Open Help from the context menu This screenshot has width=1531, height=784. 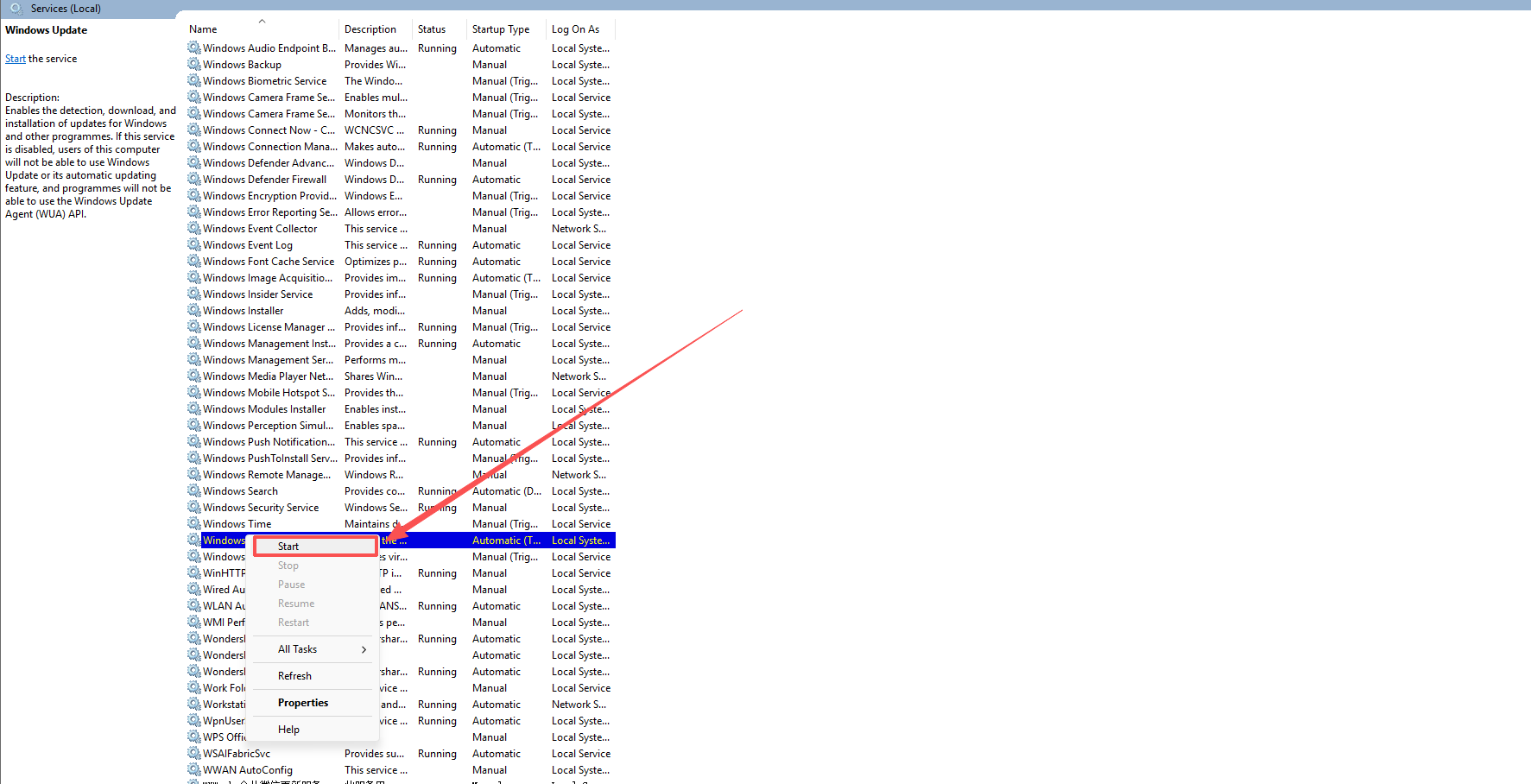pos(288,730)
